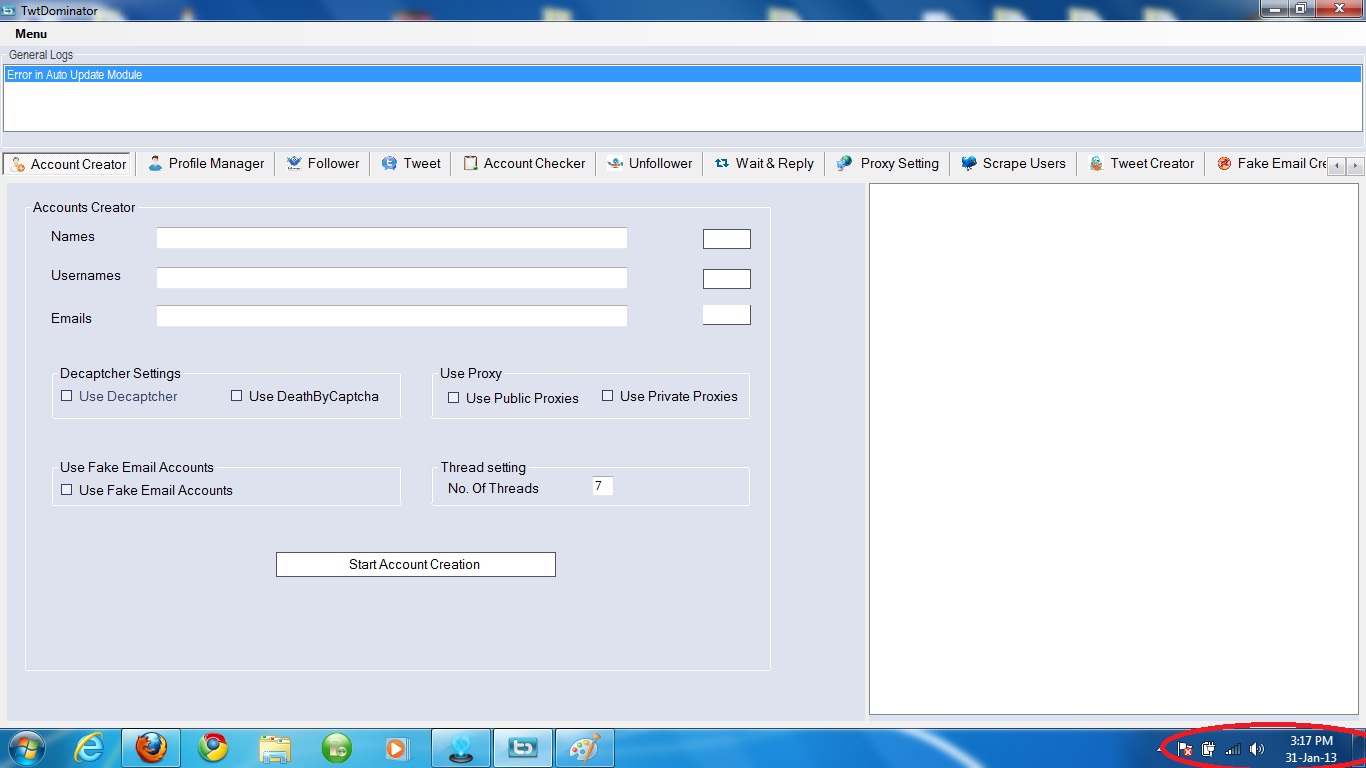
Task: Open Firefox from the taskbar
Action: 151,748
